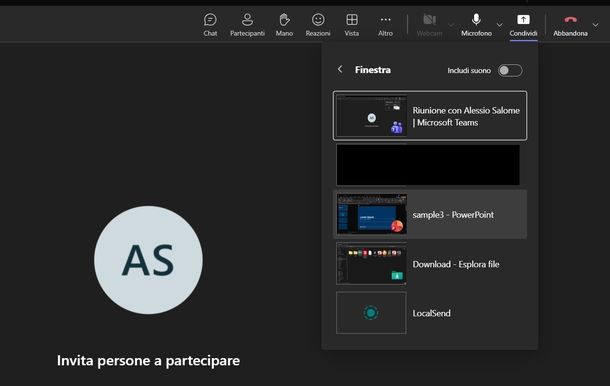Screen dimensions: 610x386
Task: Show the Partecipanti list
Action: pos(247,25)
